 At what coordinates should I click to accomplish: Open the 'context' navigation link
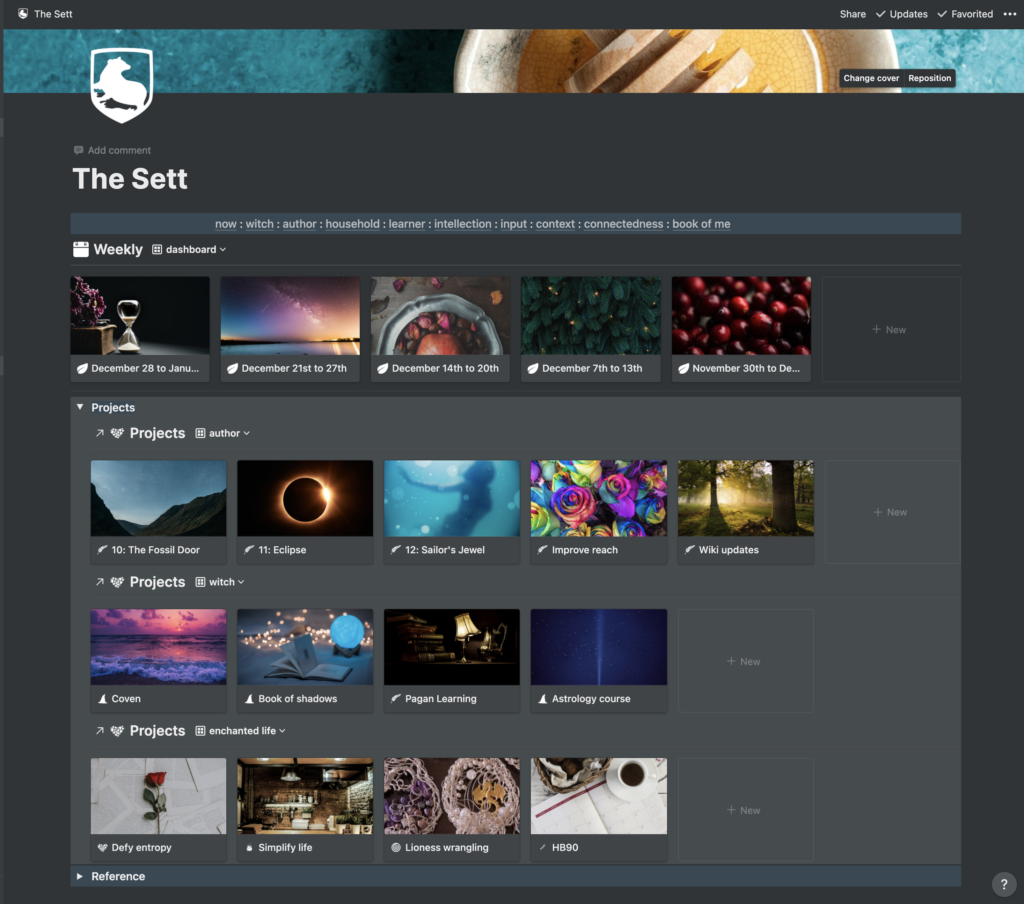click(556, 224)
